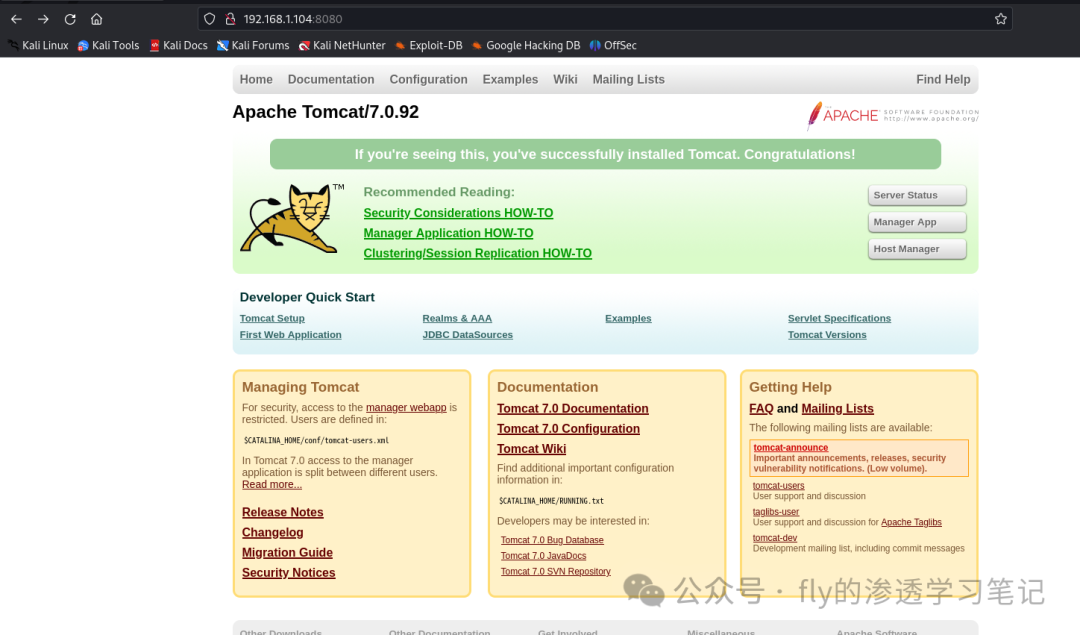Image resolution: width=1080 pixels, height=635 pixels.
Task: Open the OffSec bookmark
Action: tap(613, 45)
